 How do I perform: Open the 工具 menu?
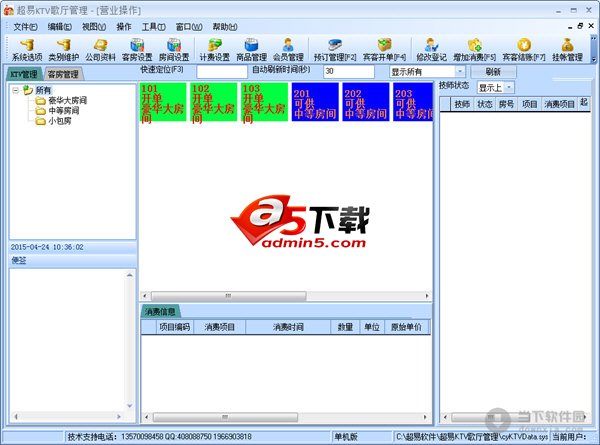tap(153, 27)
